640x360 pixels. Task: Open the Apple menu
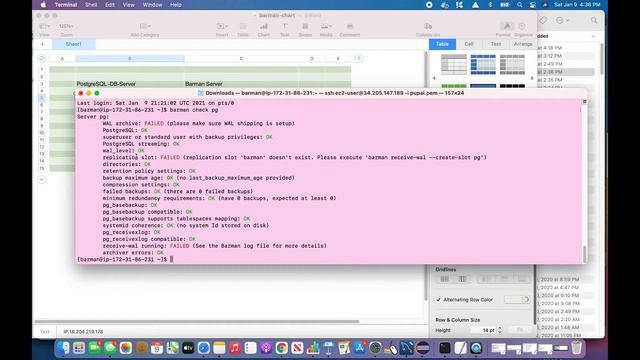[43, 5]
